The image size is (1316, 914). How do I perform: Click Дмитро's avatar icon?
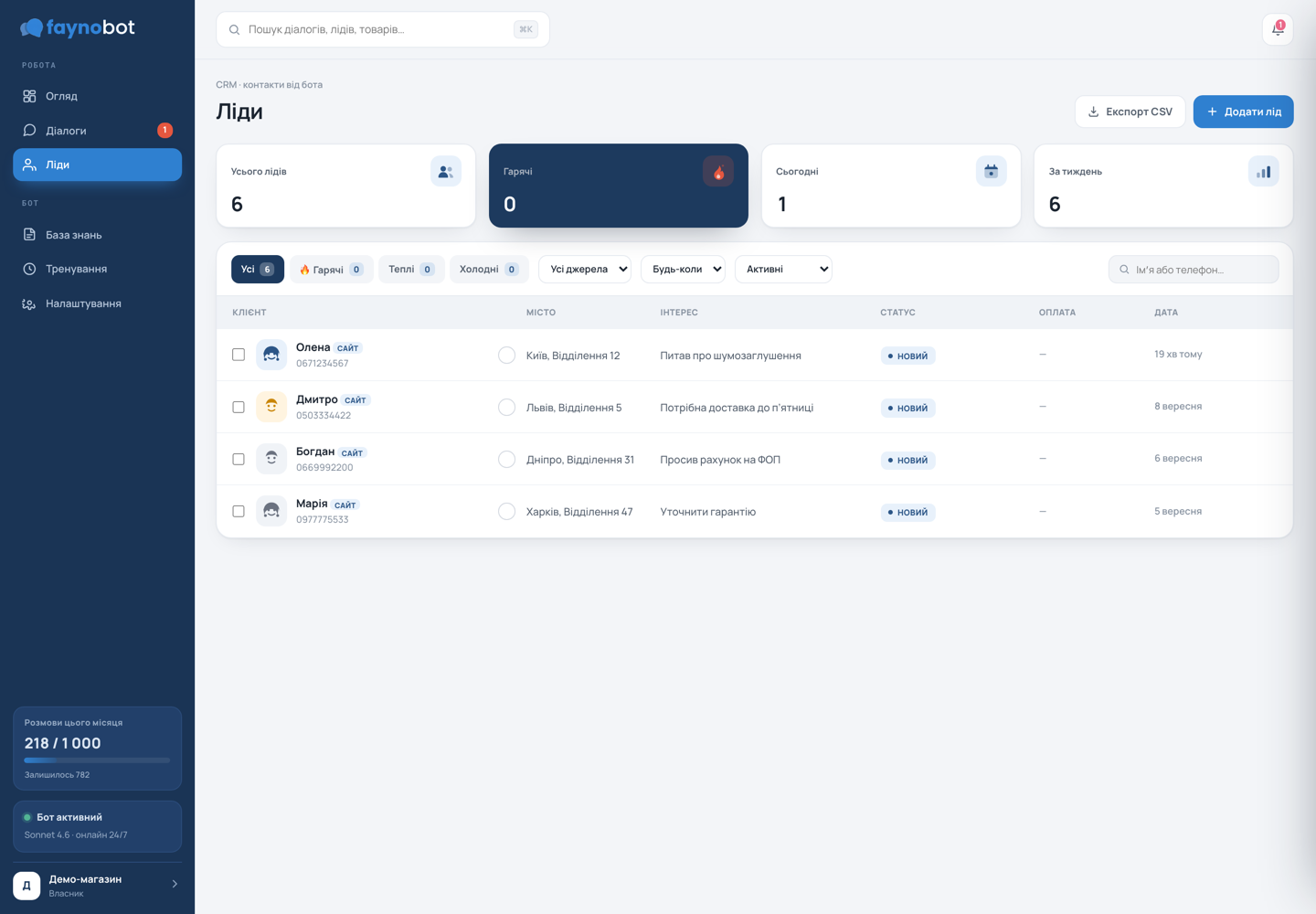[271, 407]
